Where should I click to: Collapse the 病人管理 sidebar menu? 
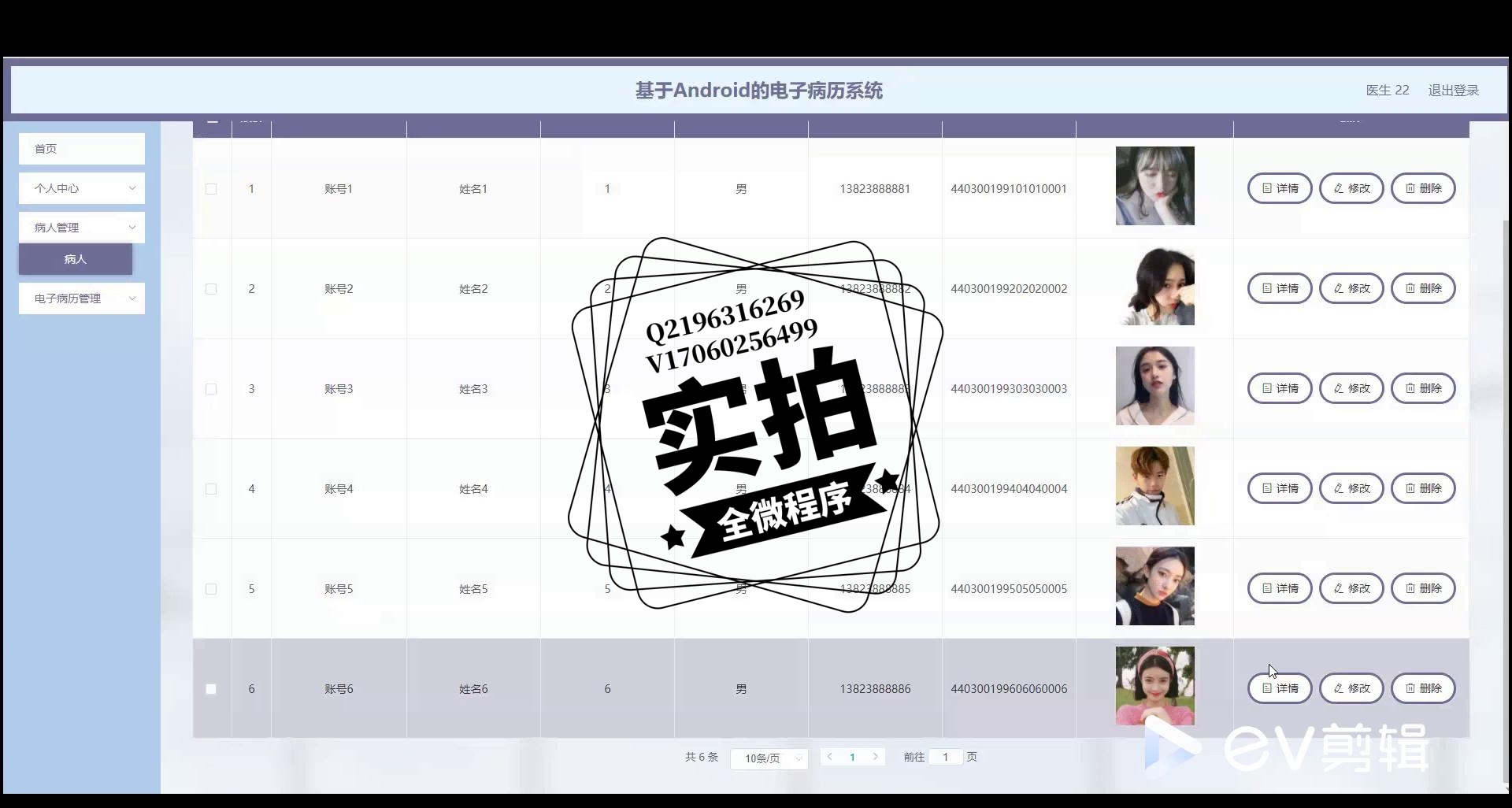tap(82, 228)
